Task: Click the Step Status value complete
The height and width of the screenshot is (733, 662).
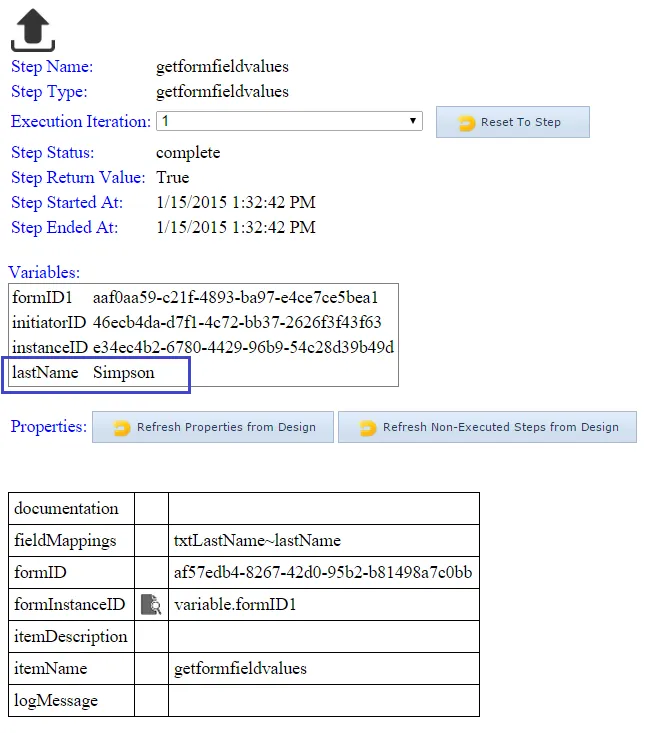Action: tap(188, 153)
